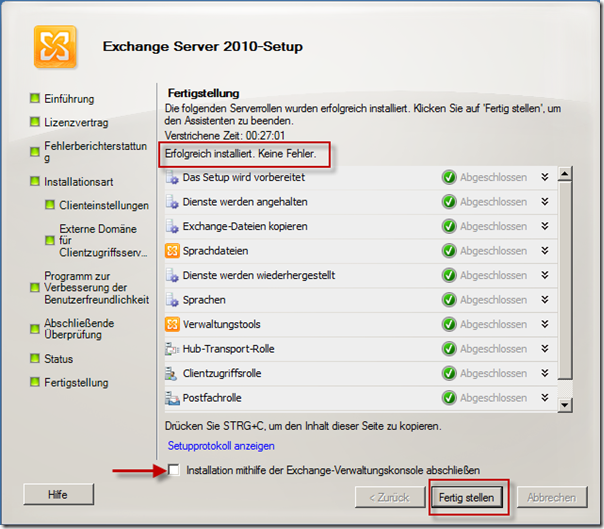Open the 'Setupprotokoll anzeigen' link

tap(221, 446)
